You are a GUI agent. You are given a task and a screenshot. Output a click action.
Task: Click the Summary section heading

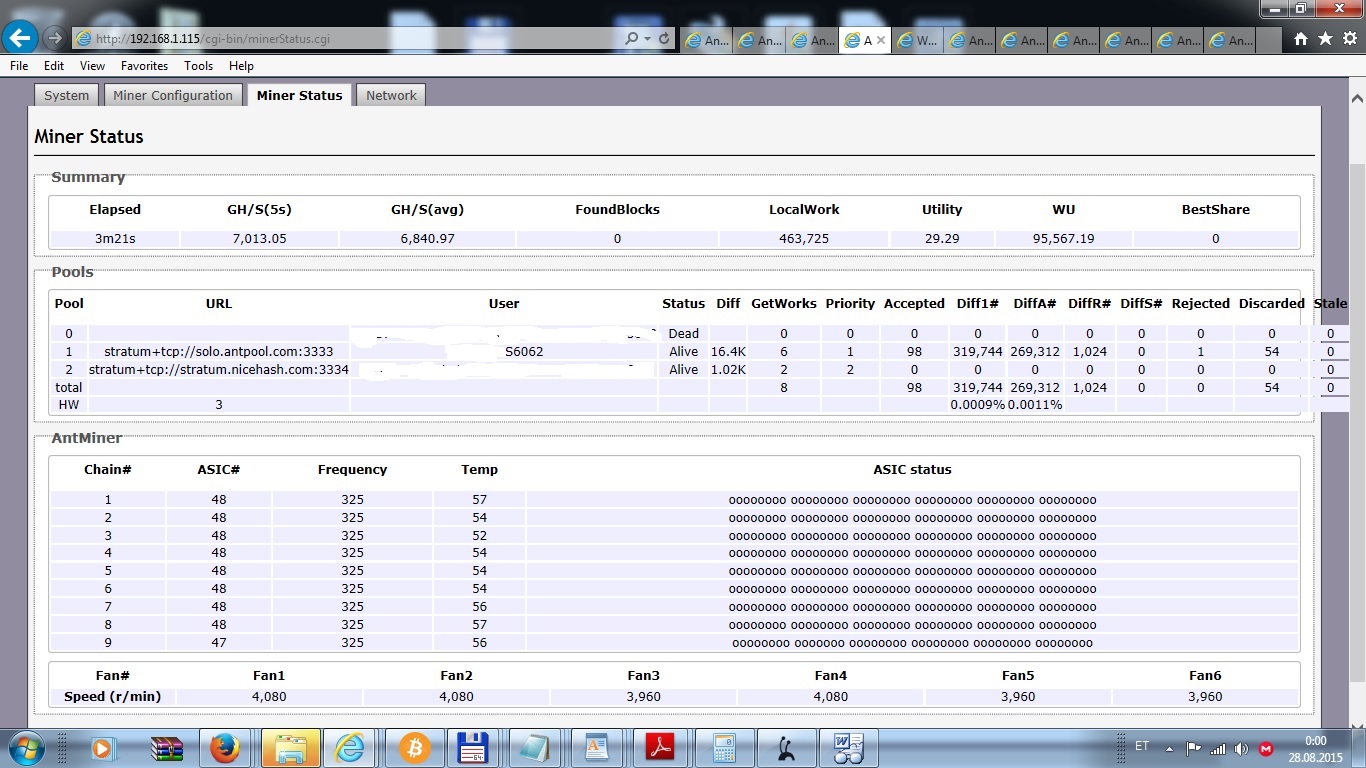coord(88,177)
